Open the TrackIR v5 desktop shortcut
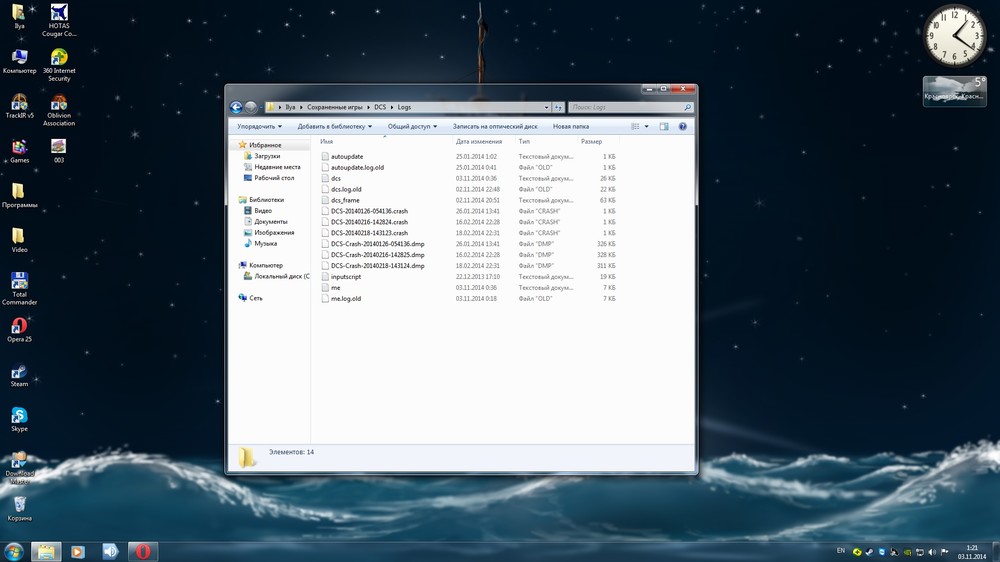 [19, 103]
